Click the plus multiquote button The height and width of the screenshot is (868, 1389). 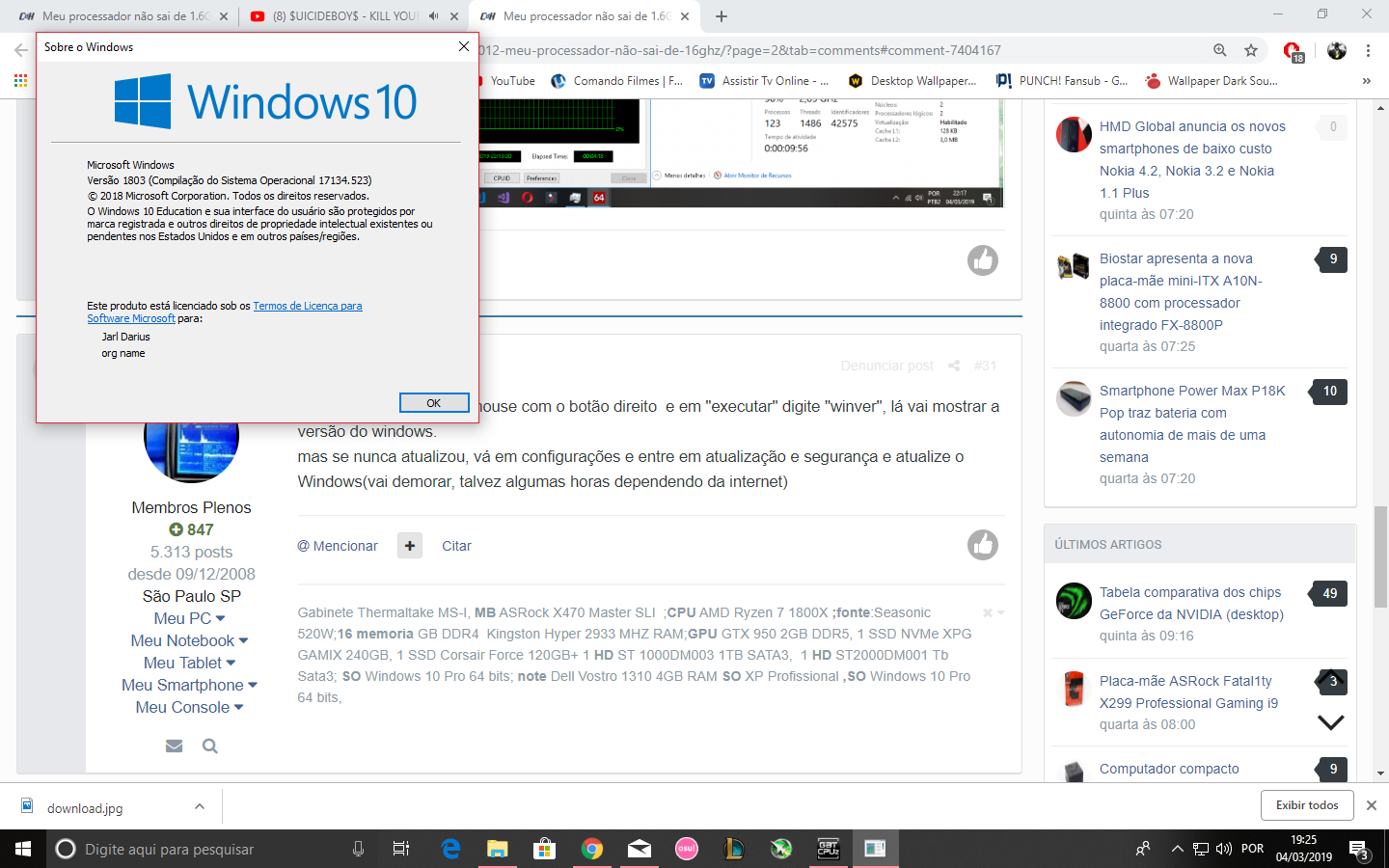[410, 546]
